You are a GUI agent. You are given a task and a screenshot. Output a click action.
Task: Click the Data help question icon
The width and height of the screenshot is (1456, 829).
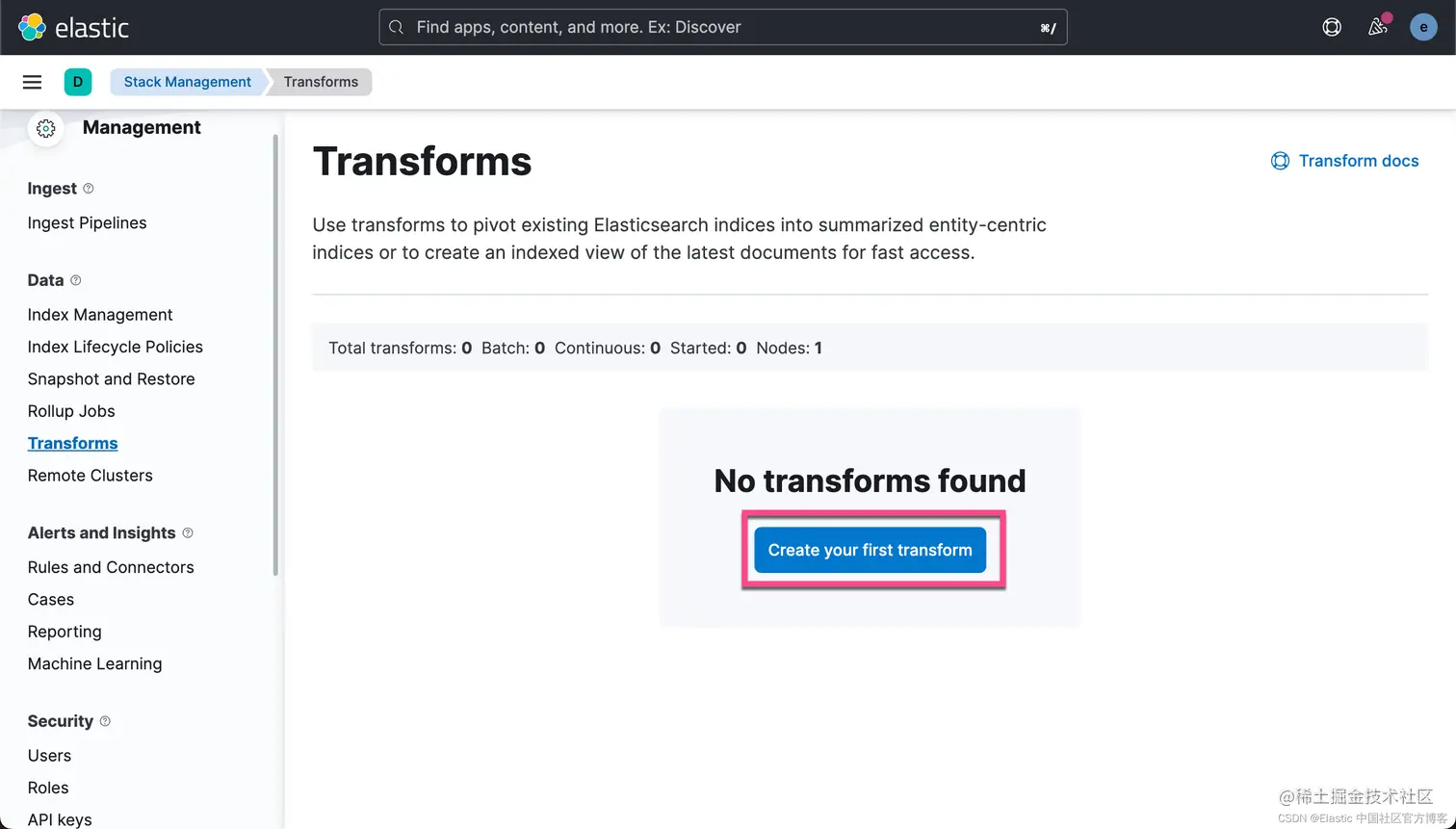[x=76, y=280]
